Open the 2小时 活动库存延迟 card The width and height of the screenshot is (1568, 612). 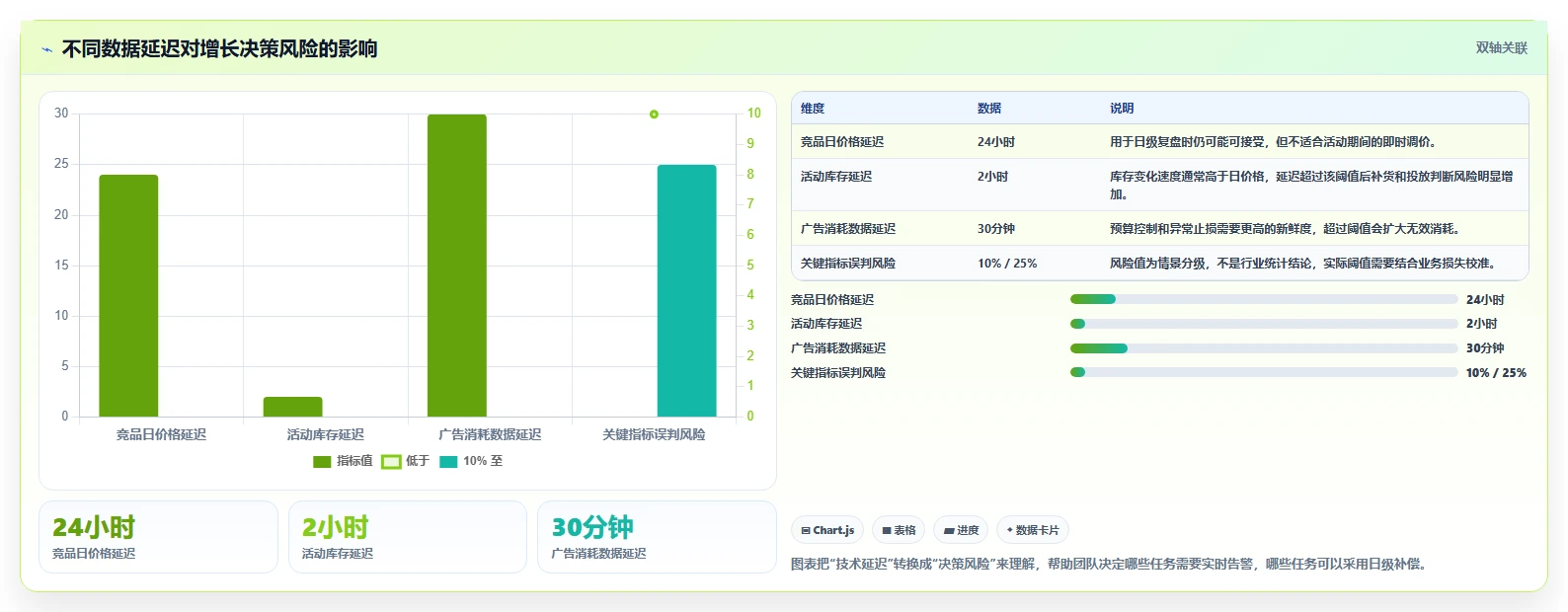pyautogui.click(x=408, y=537)
